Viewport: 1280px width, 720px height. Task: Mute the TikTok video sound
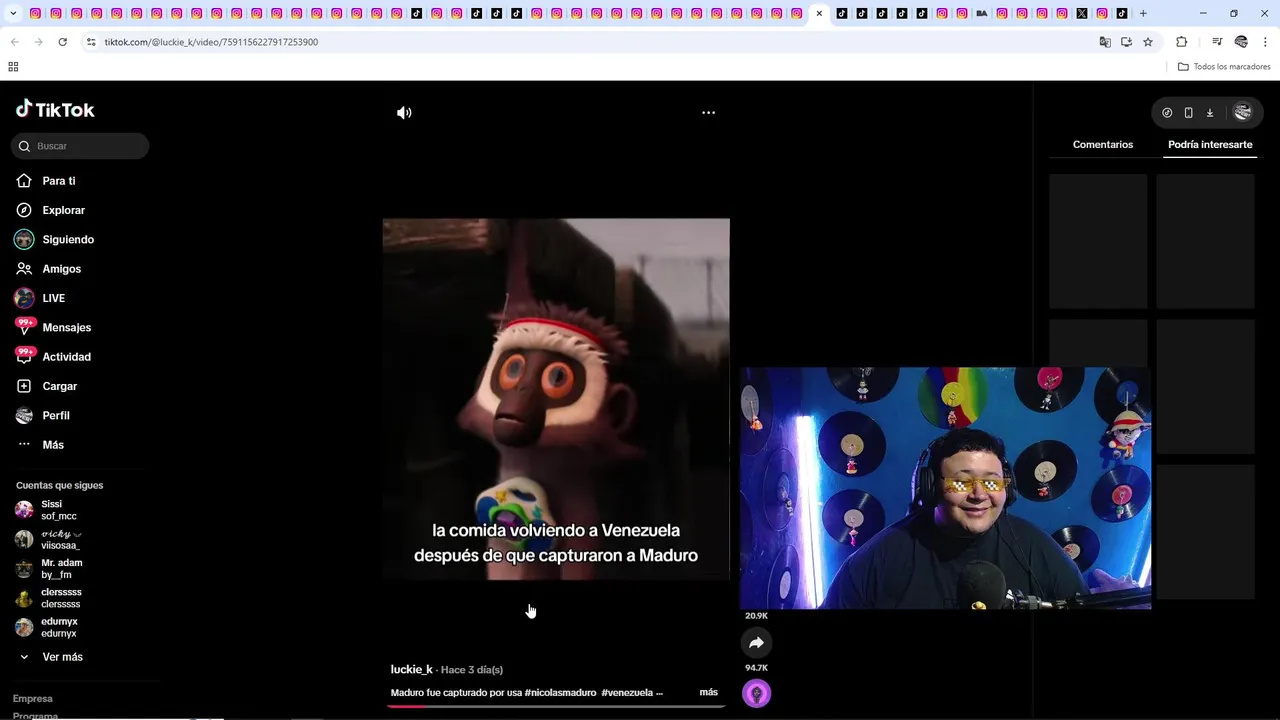pyautogui.click(x=404, y=113)
